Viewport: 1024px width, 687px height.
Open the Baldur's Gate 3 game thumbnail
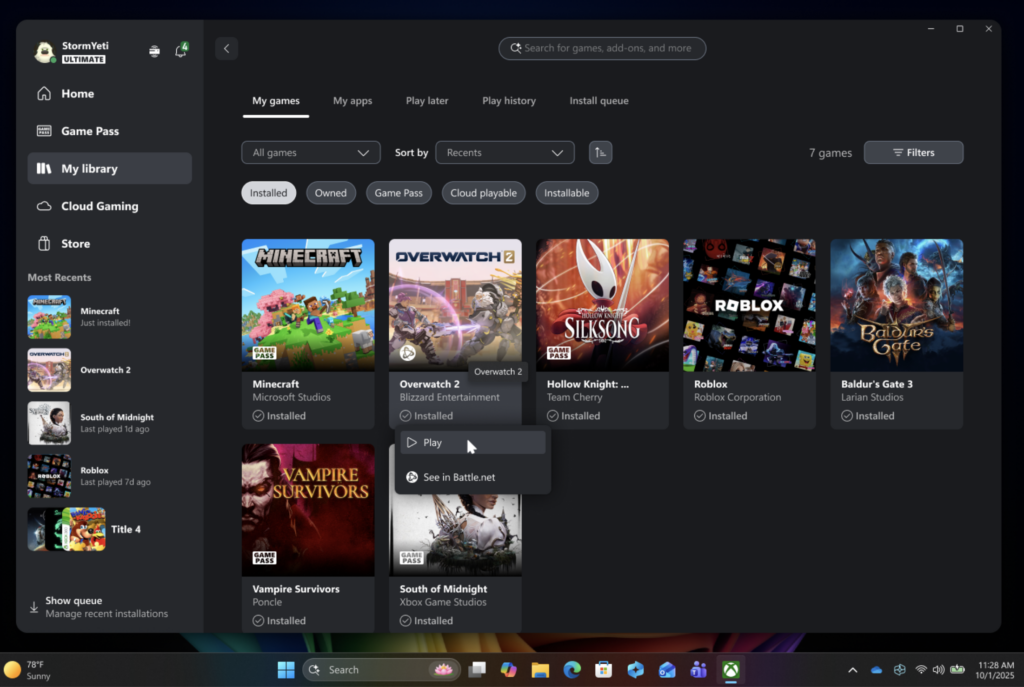(896, 305)
